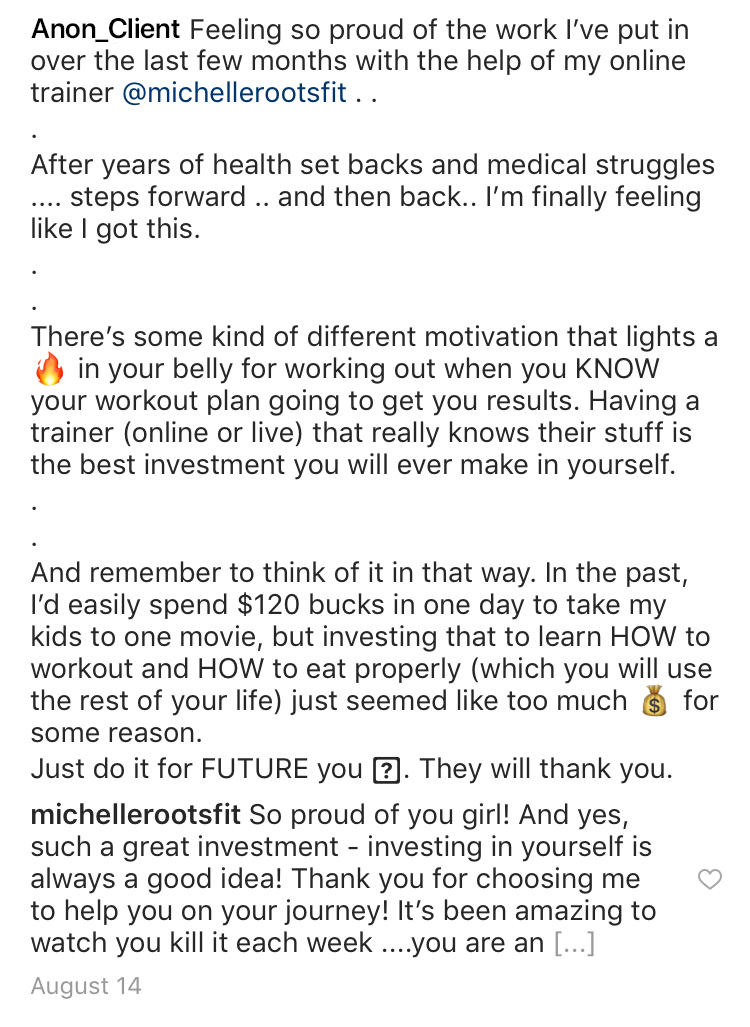Click the capitalized word "KNOW"

[617, 369]
